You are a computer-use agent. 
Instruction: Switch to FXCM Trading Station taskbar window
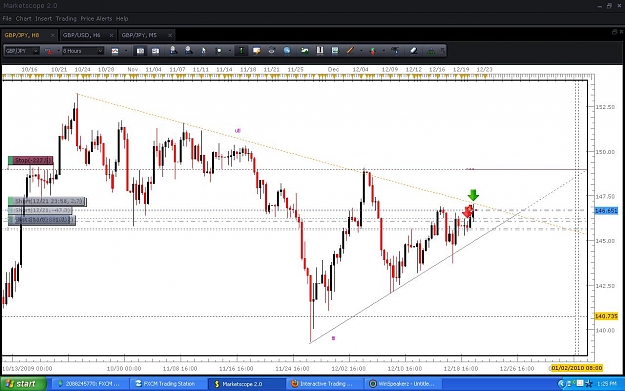[168, 383]
